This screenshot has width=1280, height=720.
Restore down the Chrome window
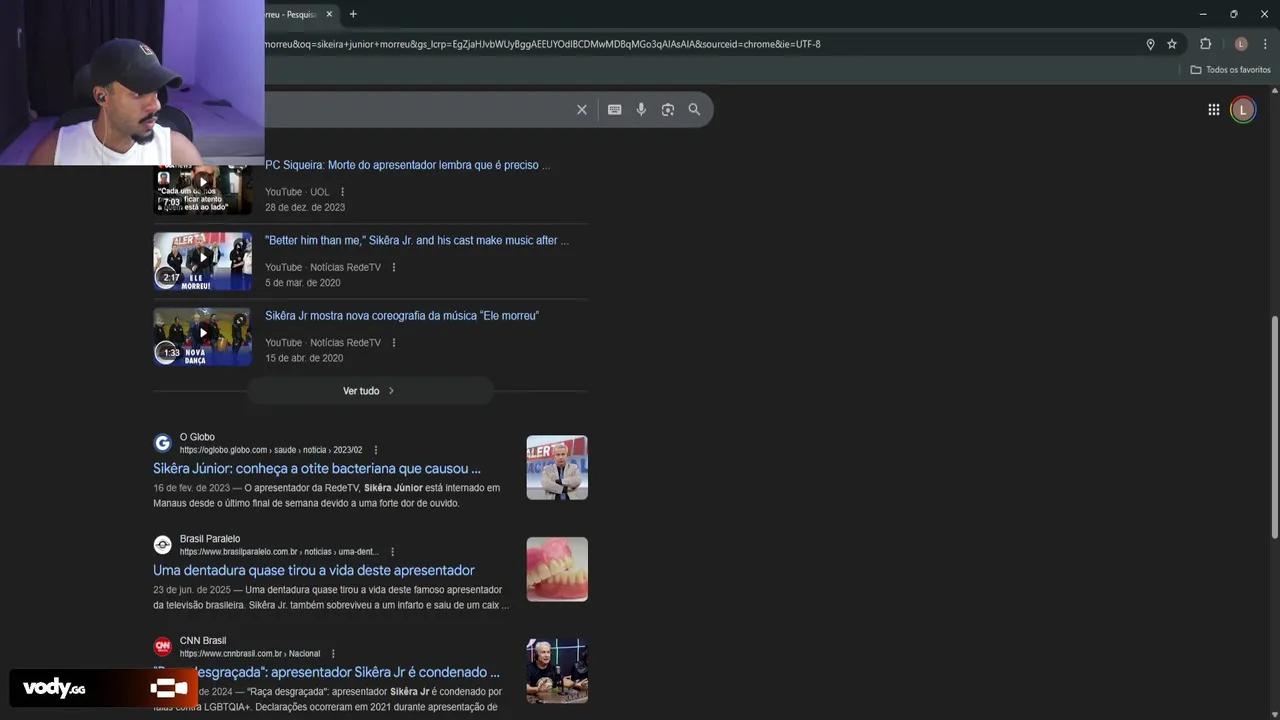(x=1233, y=14)
